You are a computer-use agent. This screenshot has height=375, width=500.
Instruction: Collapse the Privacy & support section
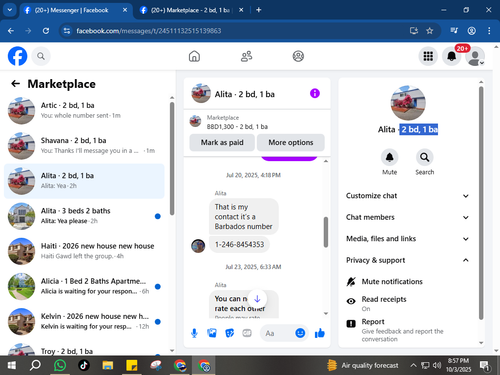tap(407, 260)
